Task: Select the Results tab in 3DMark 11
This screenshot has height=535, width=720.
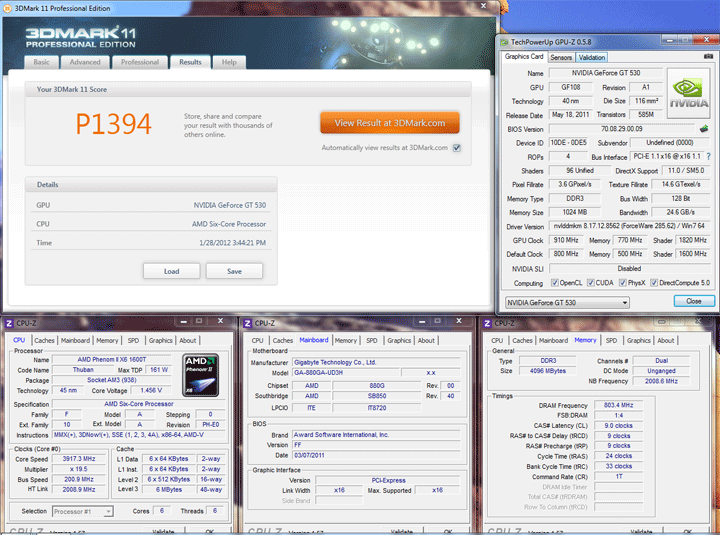Action: point(190,62)
